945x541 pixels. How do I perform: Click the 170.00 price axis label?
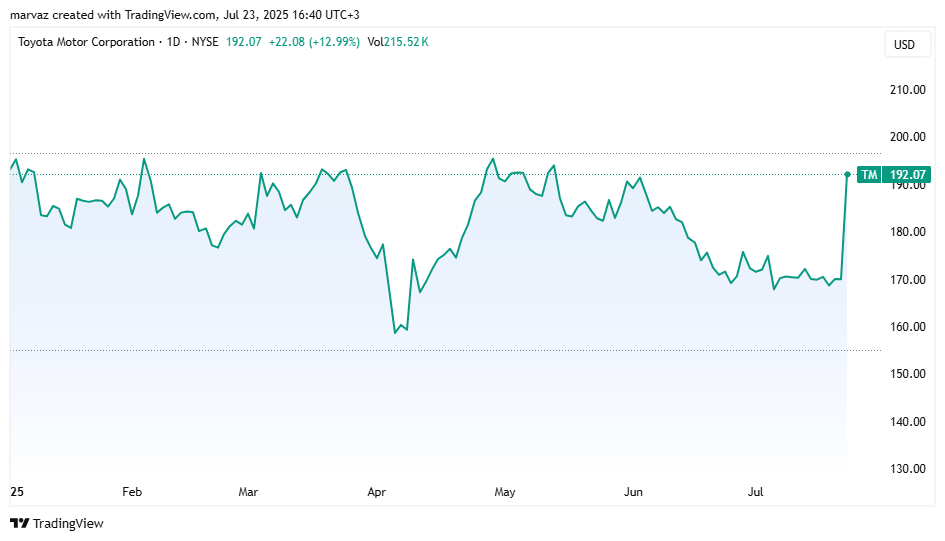coord(908,280)
